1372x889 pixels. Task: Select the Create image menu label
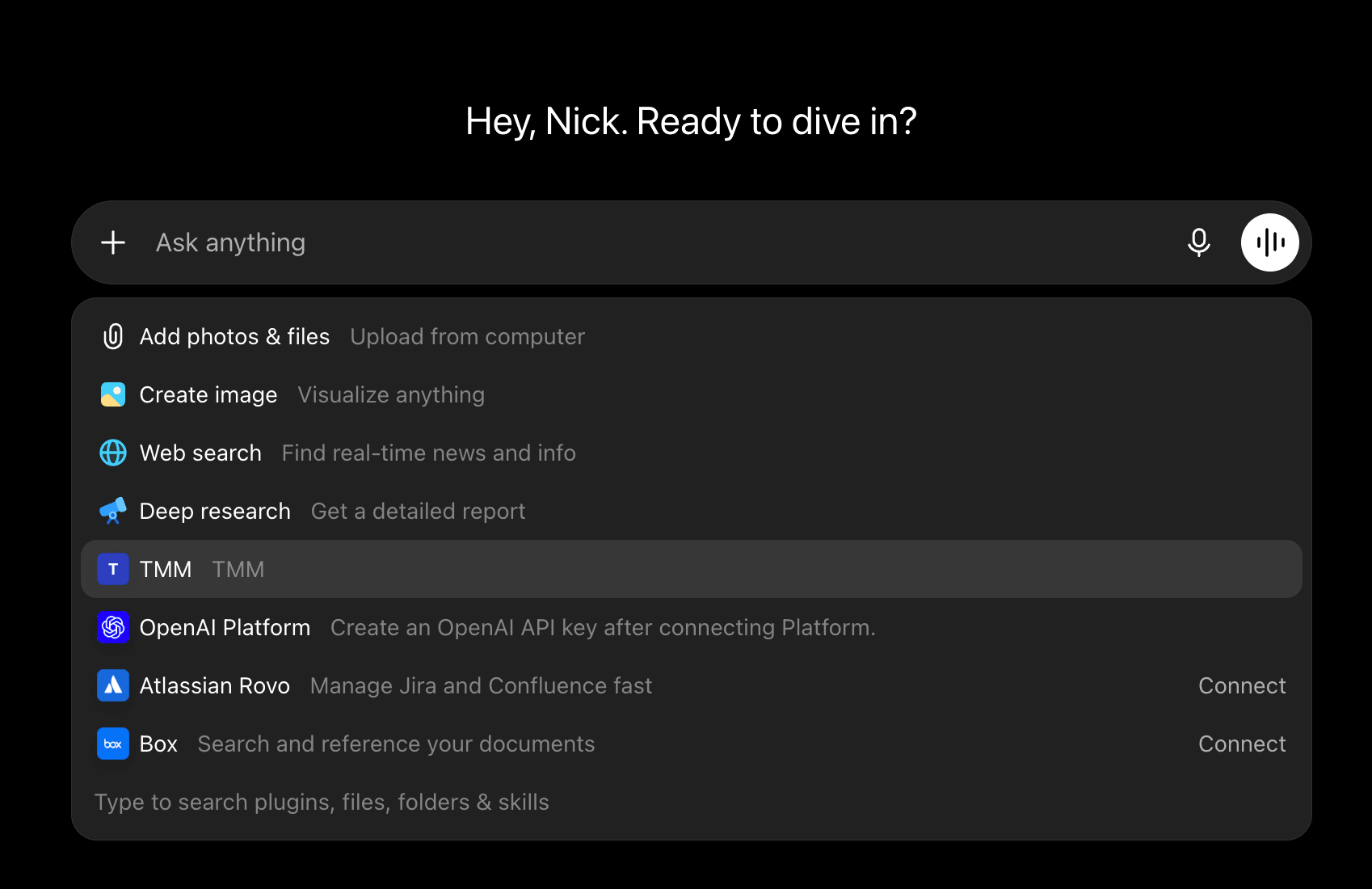[x=208, y=394]
